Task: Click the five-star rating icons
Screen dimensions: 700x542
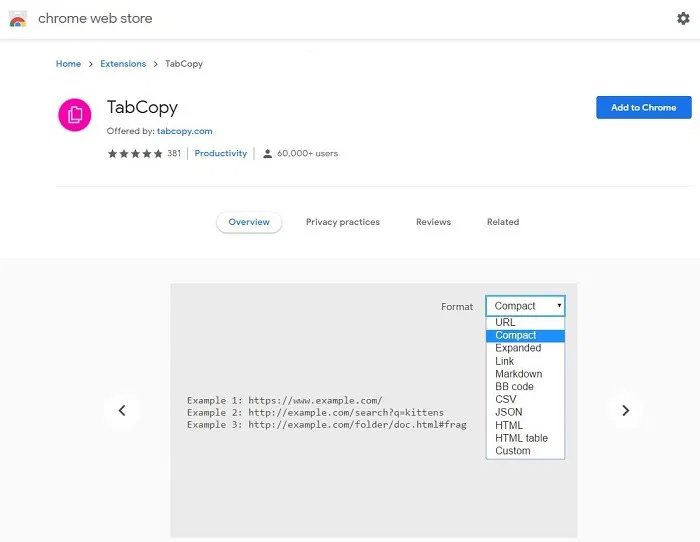Action: 135,154
